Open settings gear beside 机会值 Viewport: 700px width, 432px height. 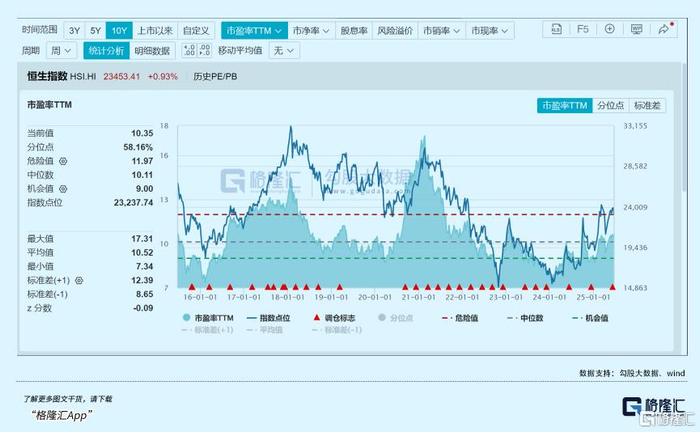pos(63,189)
